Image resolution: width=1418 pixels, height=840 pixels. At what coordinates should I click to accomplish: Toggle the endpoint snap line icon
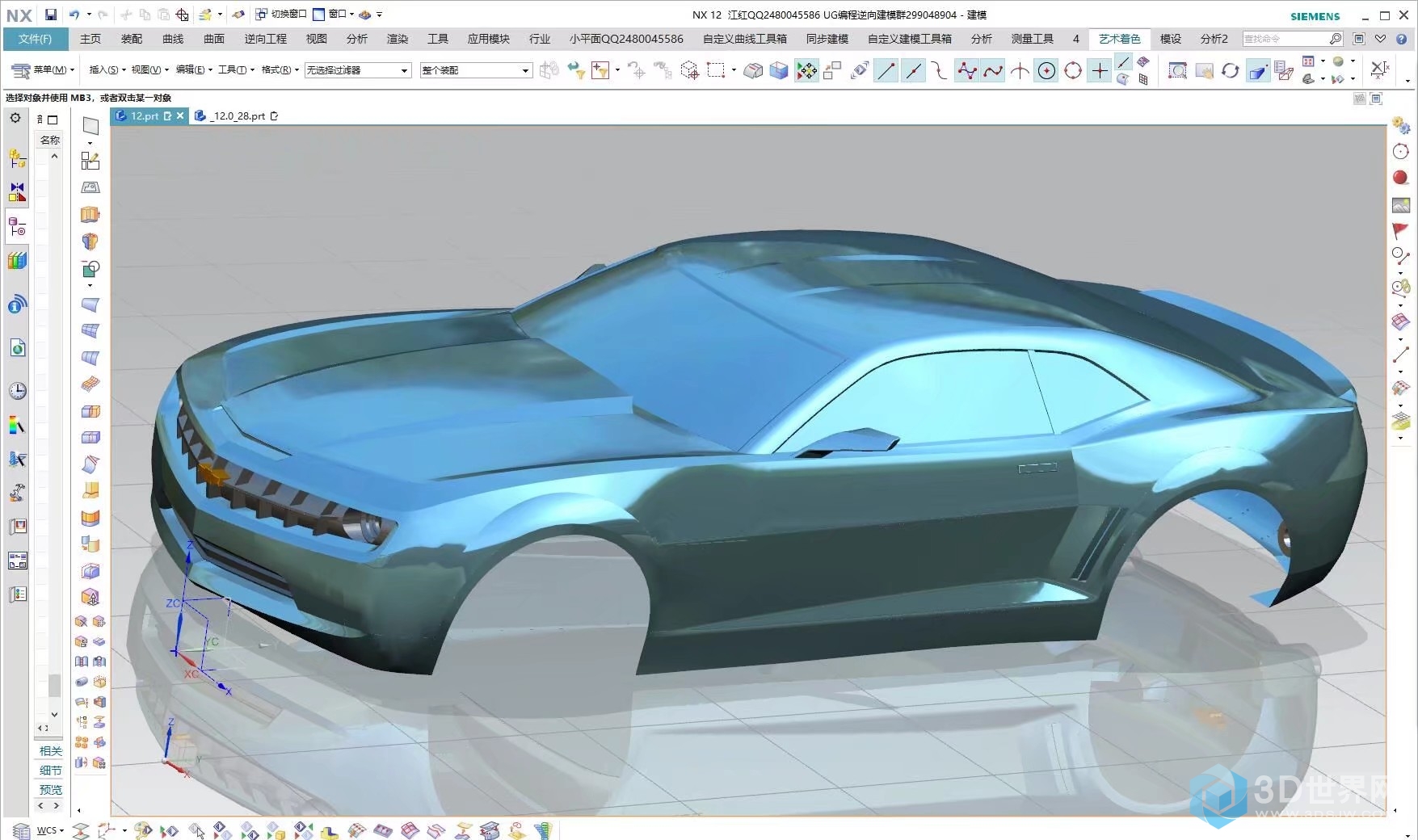[x=886, y=71]
